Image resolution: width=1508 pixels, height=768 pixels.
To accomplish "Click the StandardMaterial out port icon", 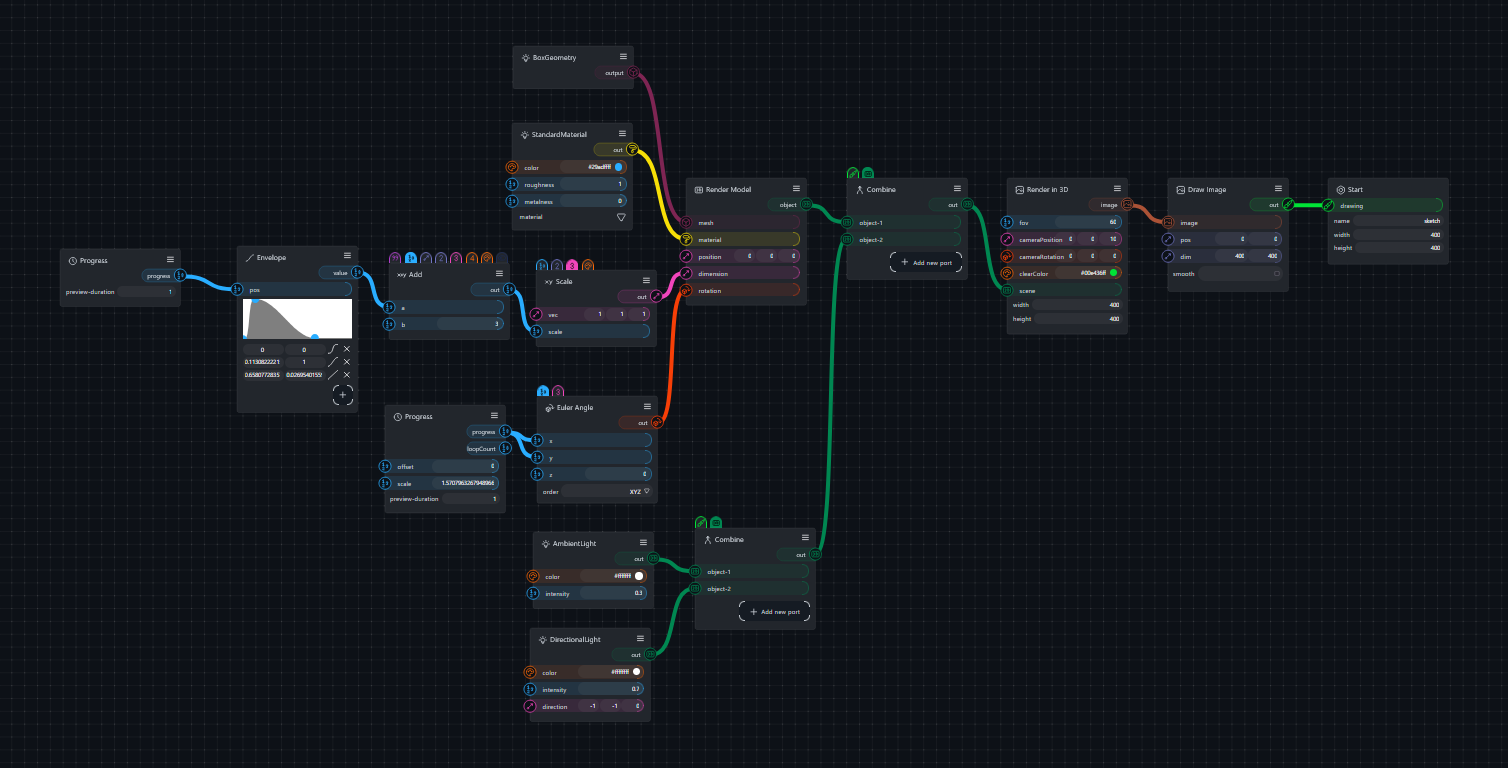I will (633, 150).
